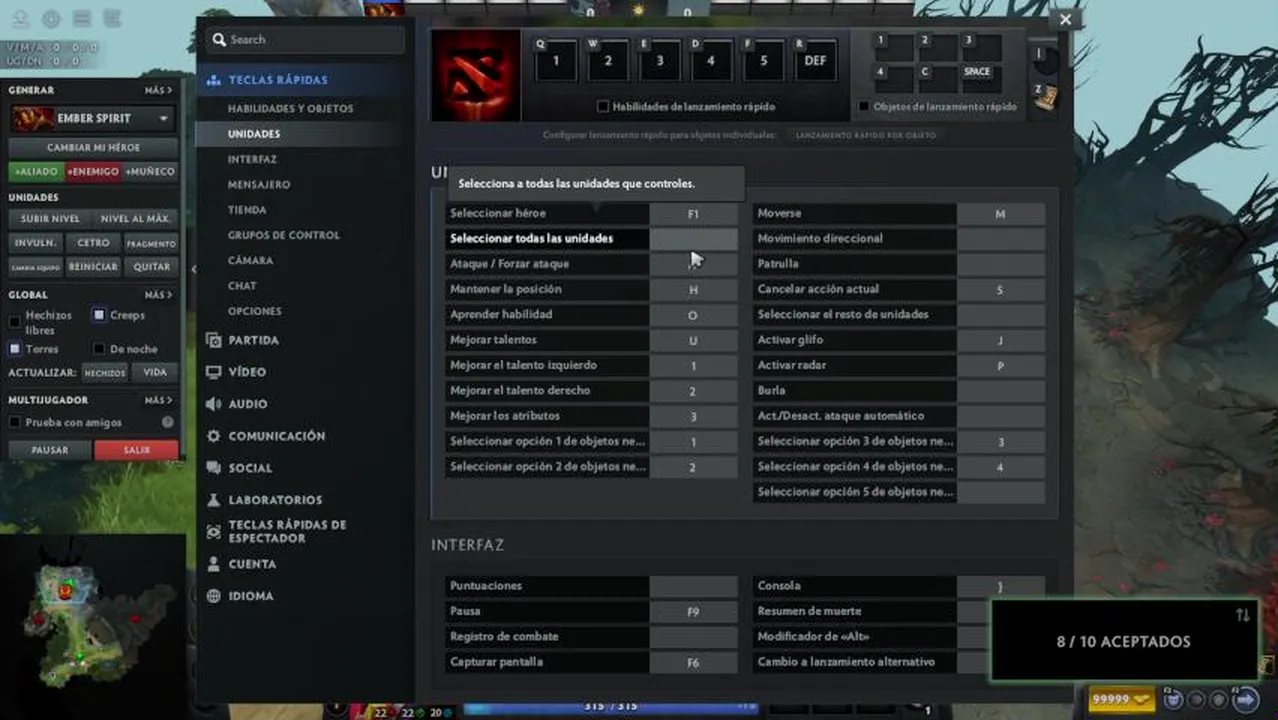Image resolution: width=1278 pixels, height=720 pixels.
Task: Open Habilidades y Objetos submenu
Action: coord(291,108)
